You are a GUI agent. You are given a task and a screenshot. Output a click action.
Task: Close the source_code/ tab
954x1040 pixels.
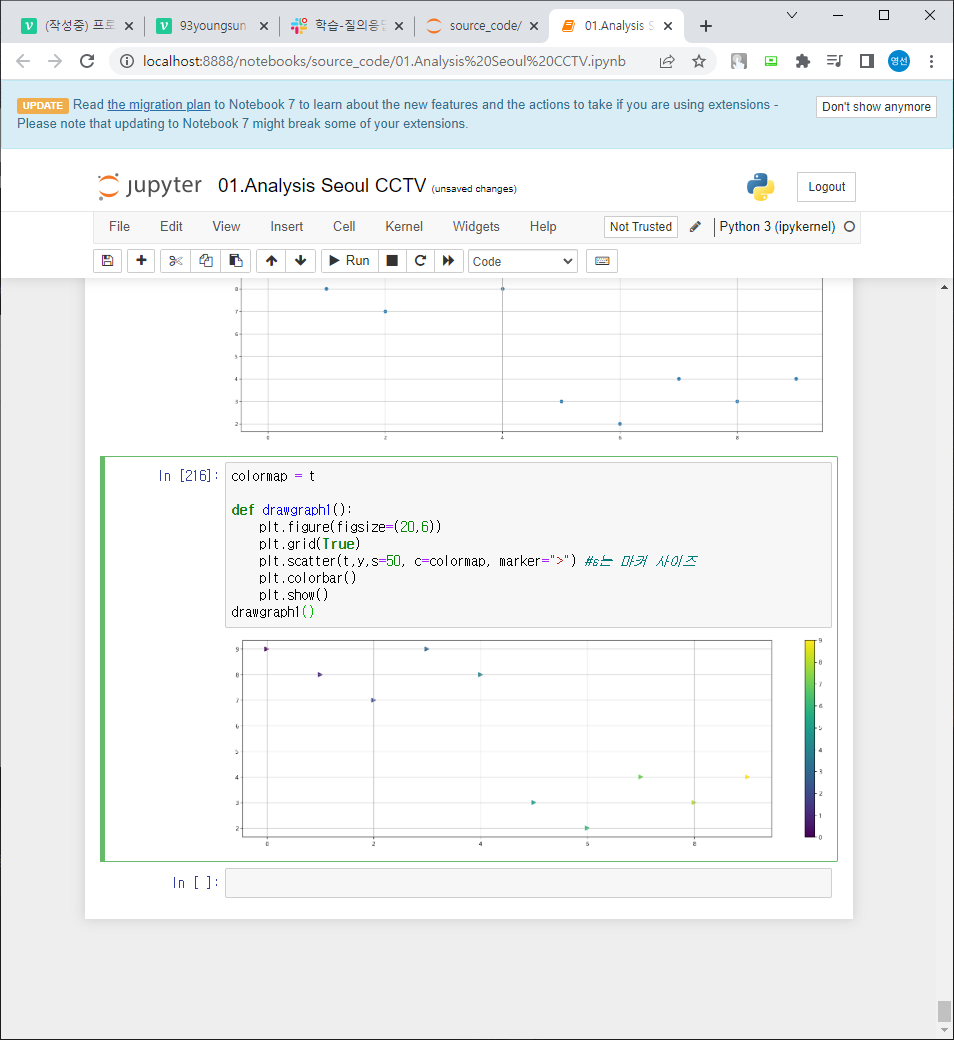click(533, 26)
